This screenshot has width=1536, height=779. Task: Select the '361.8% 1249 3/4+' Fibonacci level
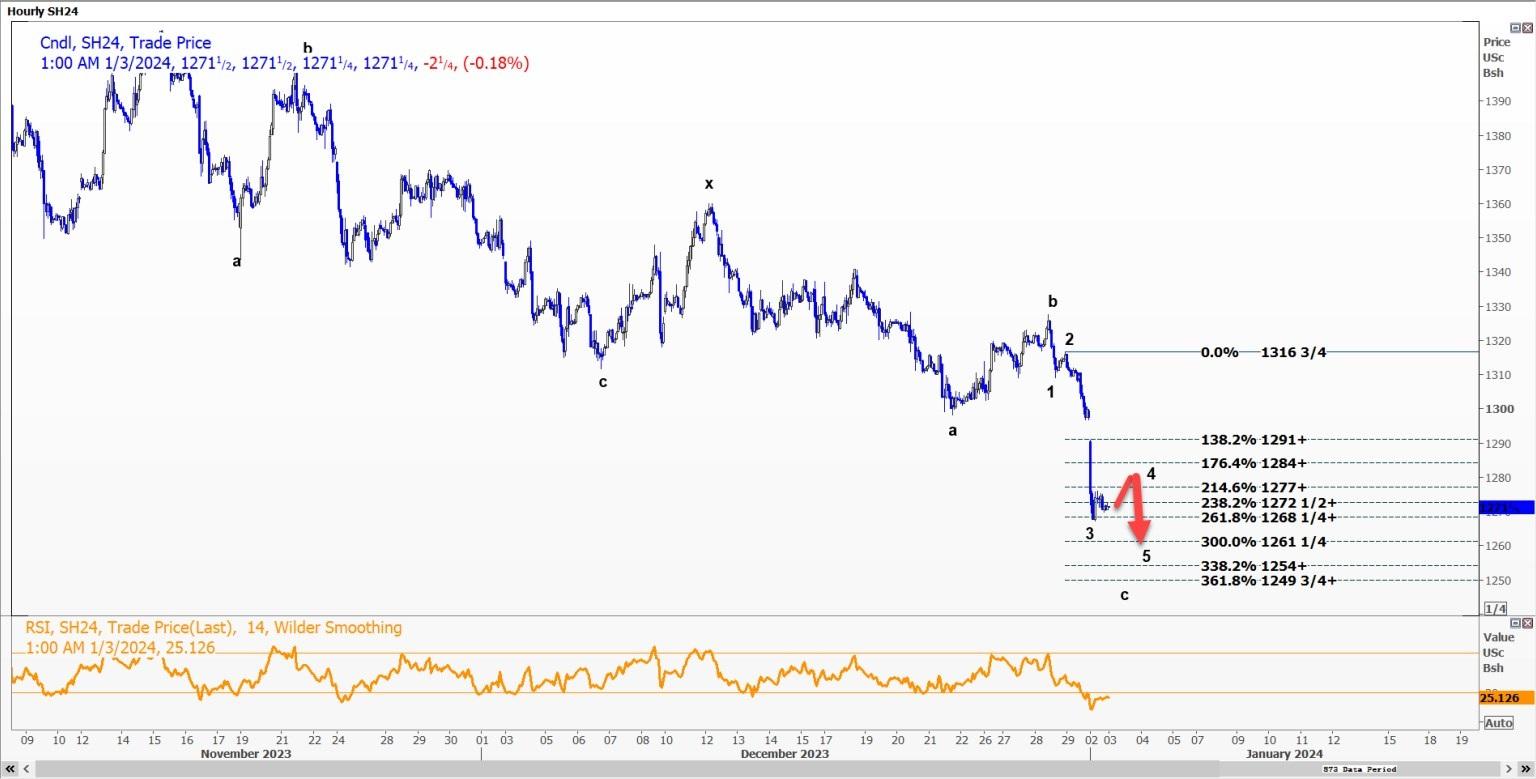point(1269,580)
